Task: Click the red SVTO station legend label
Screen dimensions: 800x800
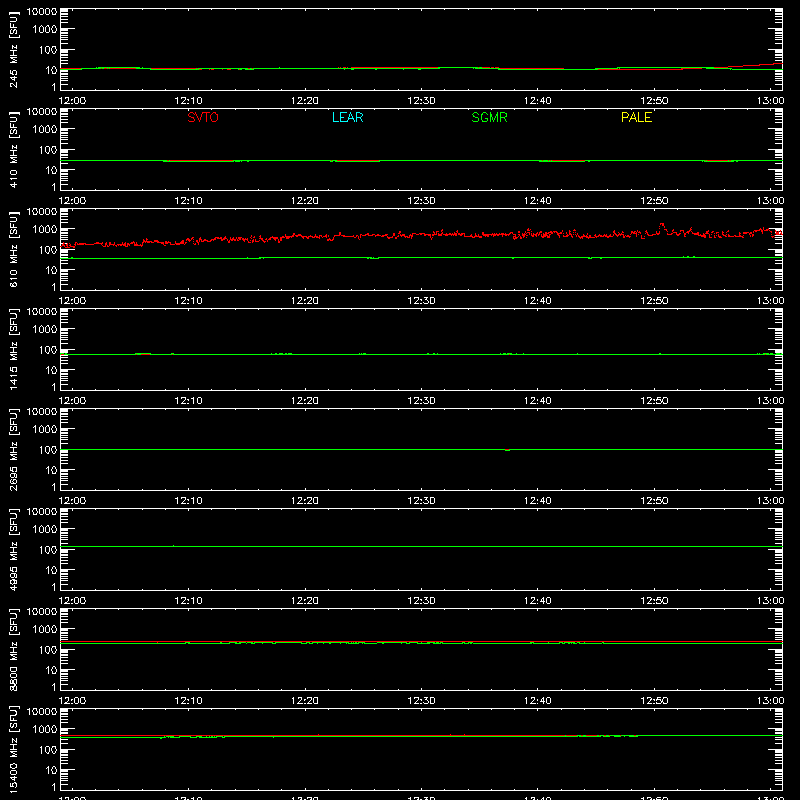Action: 203,117
